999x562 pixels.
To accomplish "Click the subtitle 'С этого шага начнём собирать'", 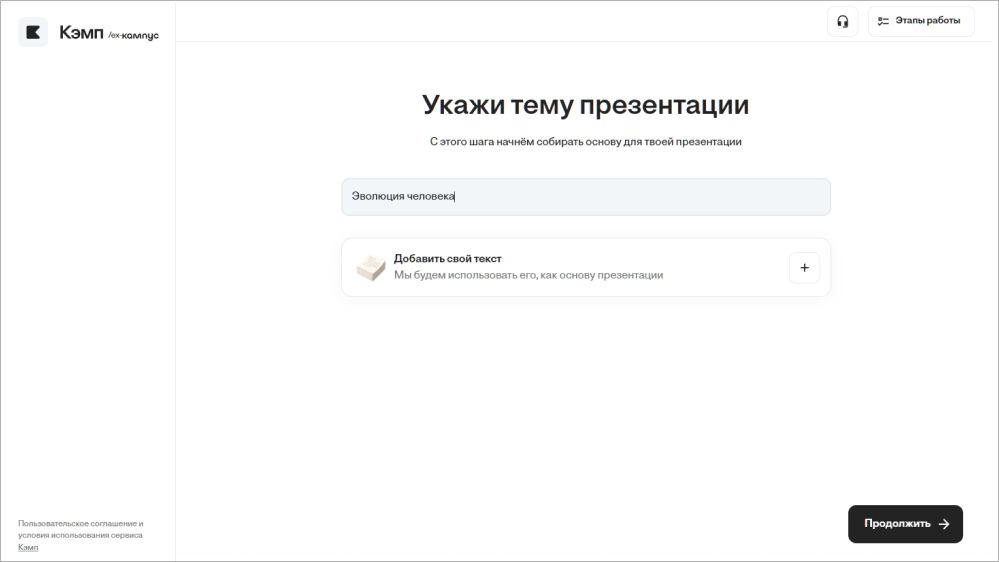I will tap(585, 142).
